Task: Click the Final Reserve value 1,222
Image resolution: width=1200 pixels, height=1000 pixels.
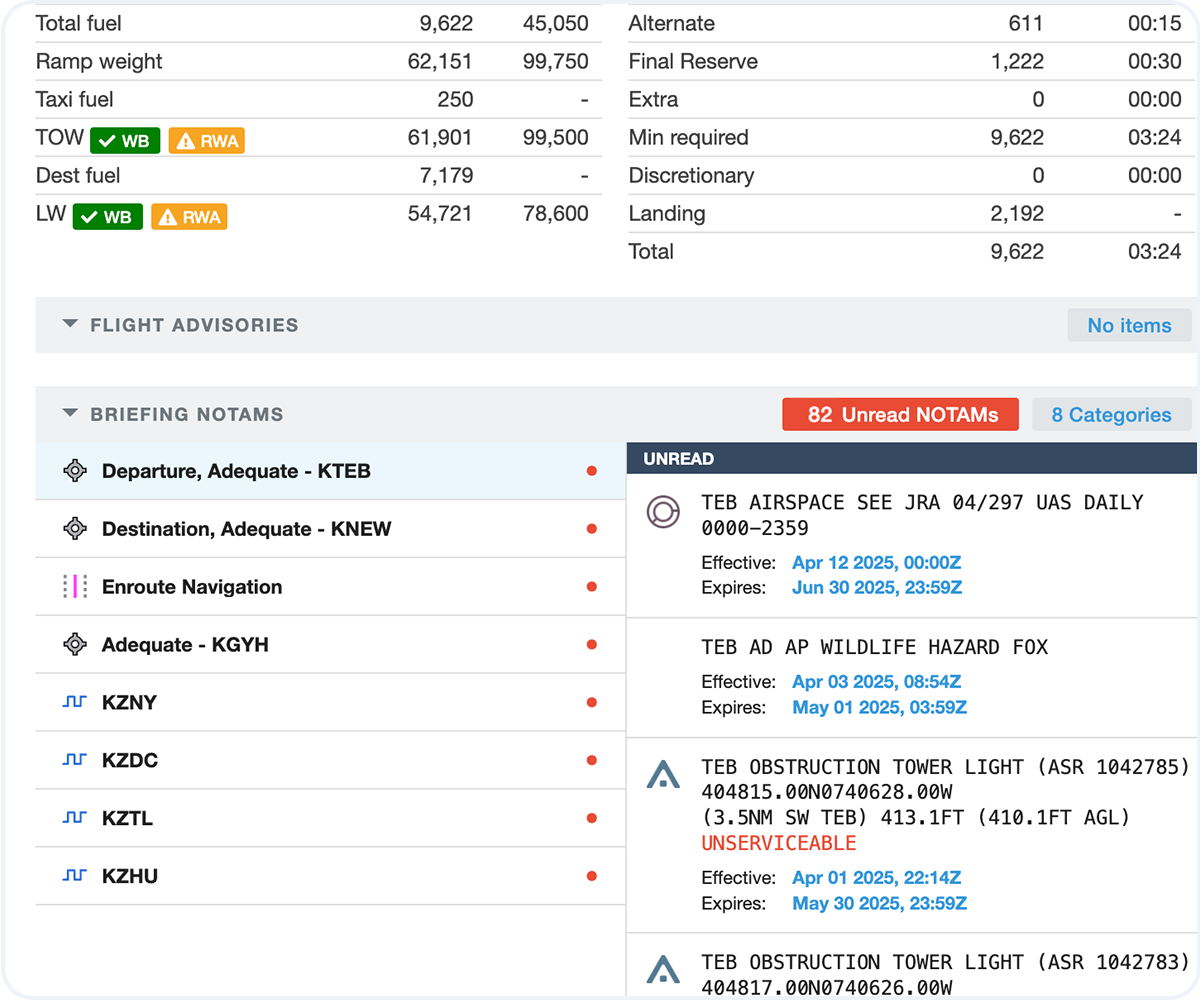Action: click(x=1017, y=61)
